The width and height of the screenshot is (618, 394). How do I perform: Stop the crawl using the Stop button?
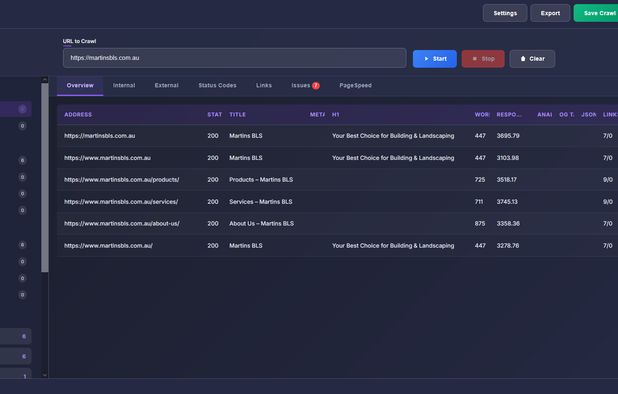(483, 59)
